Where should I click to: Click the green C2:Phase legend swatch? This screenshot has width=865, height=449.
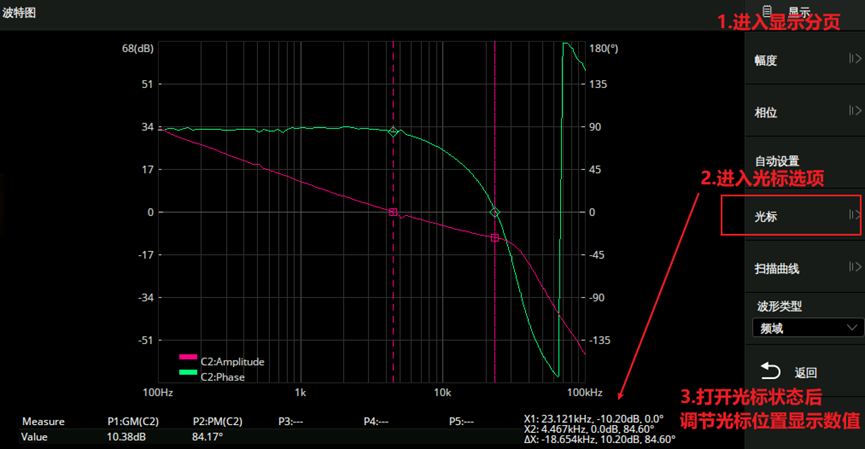click(x=188, y=376)
